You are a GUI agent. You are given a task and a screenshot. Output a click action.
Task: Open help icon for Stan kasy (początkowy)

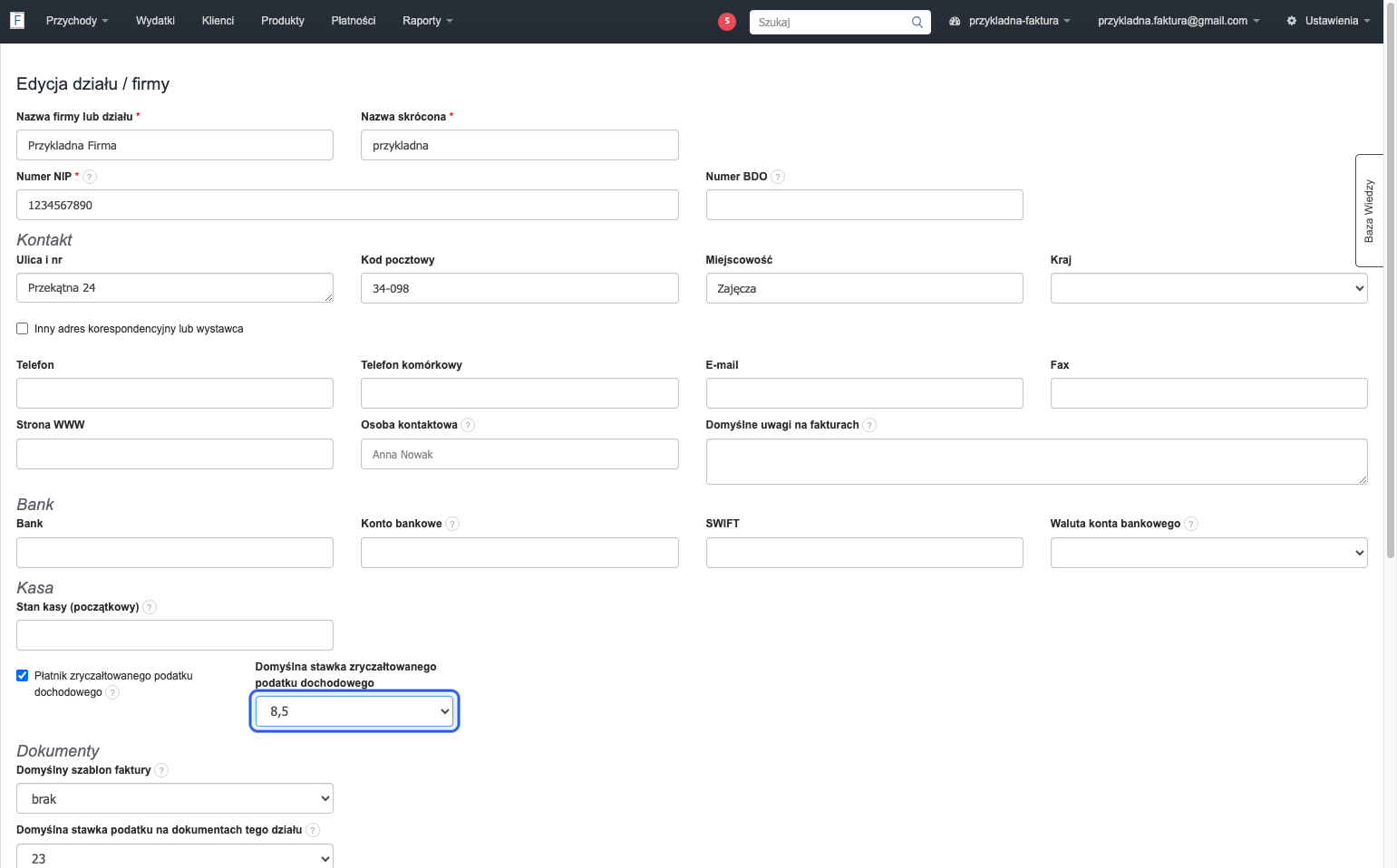click(x=150, y=607)
